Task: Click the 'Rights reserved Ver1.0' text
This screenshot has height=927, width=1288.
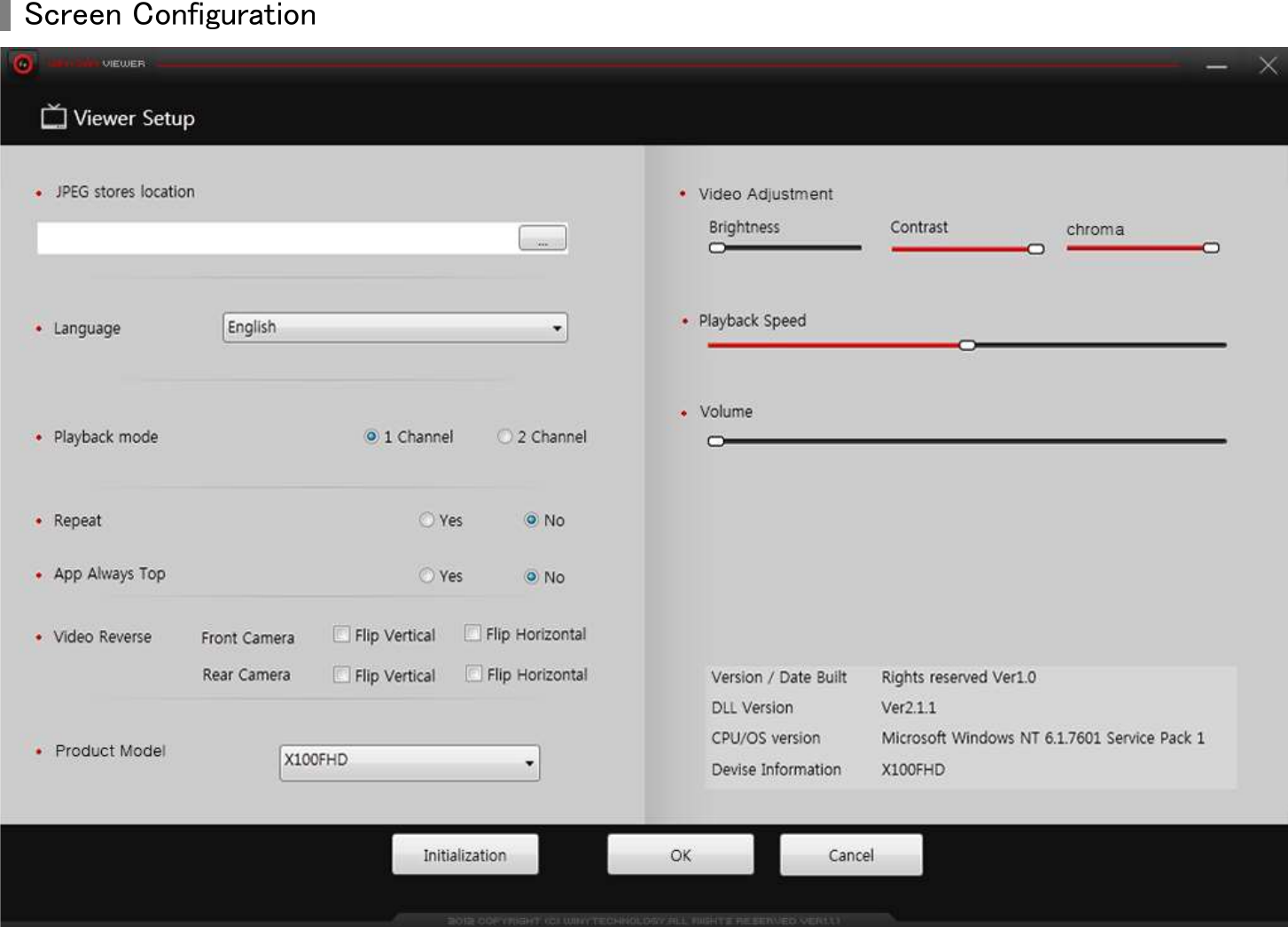Action: click(x=958, y=678)
